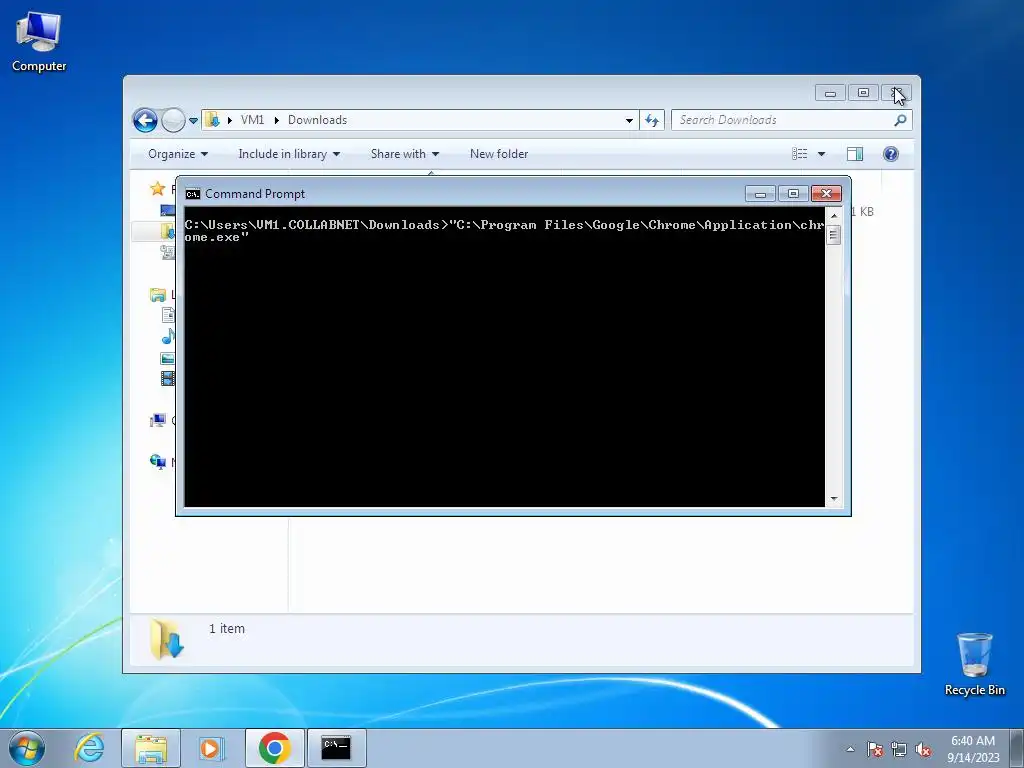
Task: Go back in the Explorer window
Action: pyautogui.click(x=145, y=120)
